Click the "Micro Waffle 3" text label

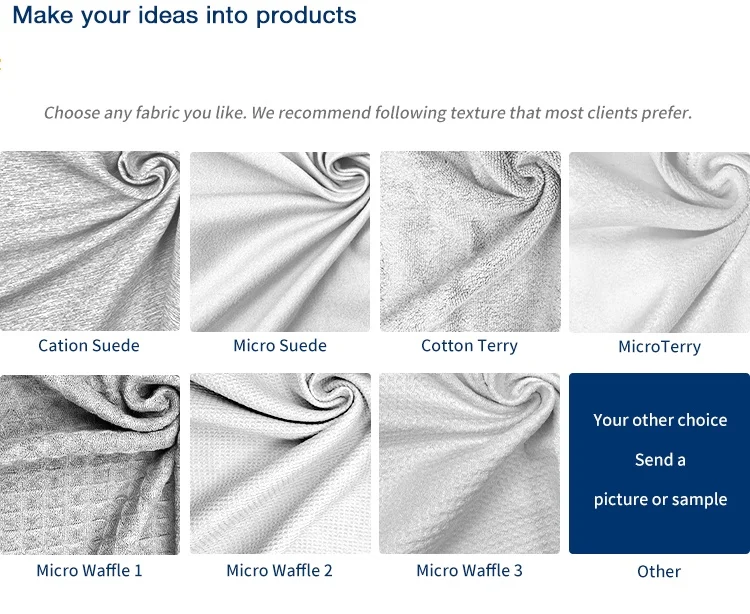(x=469, y=571)
